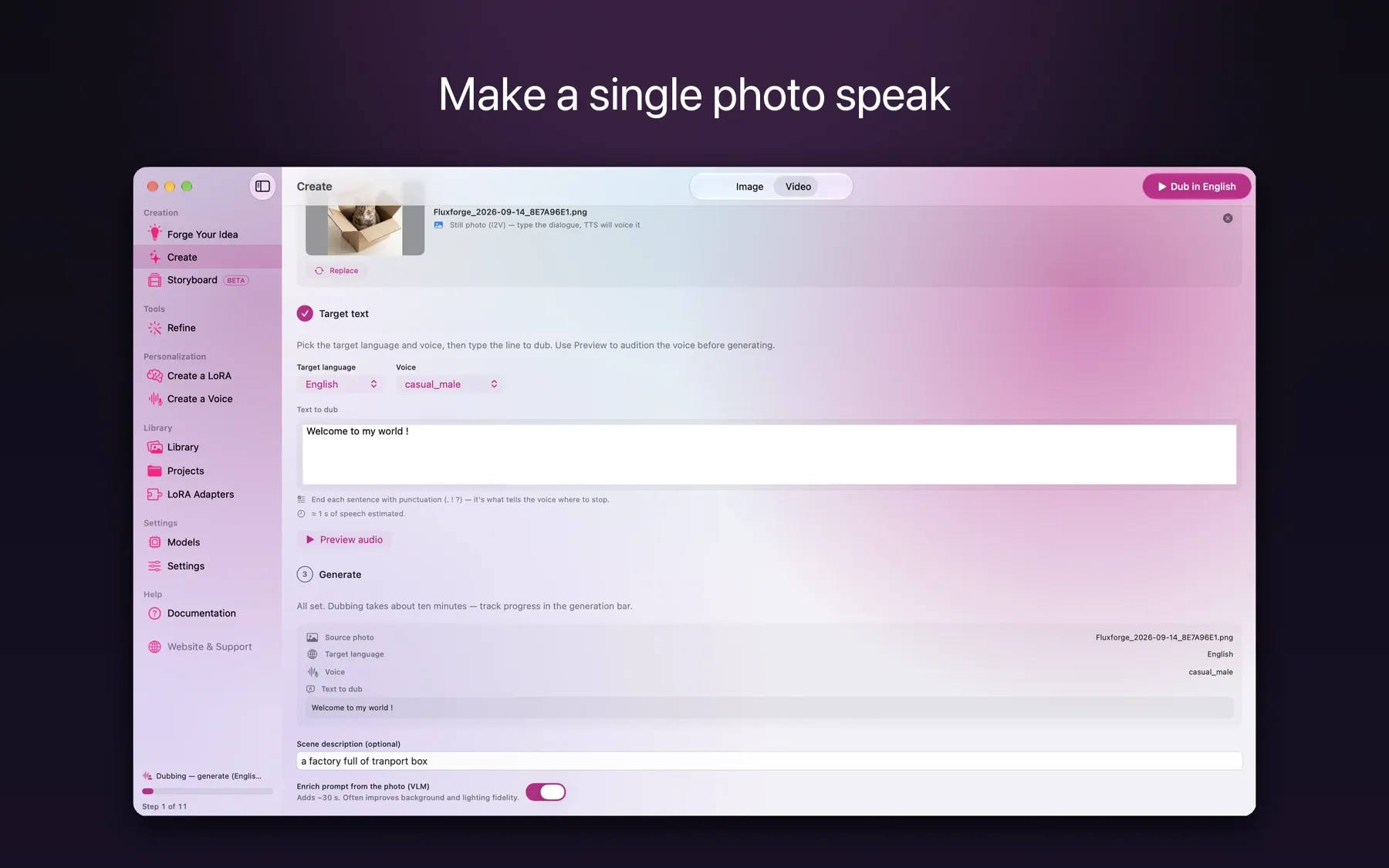Viewport: 1389px width, 868px height.
Task: Open the LoRA Adapters icon
Action: (x=154, y=495)
